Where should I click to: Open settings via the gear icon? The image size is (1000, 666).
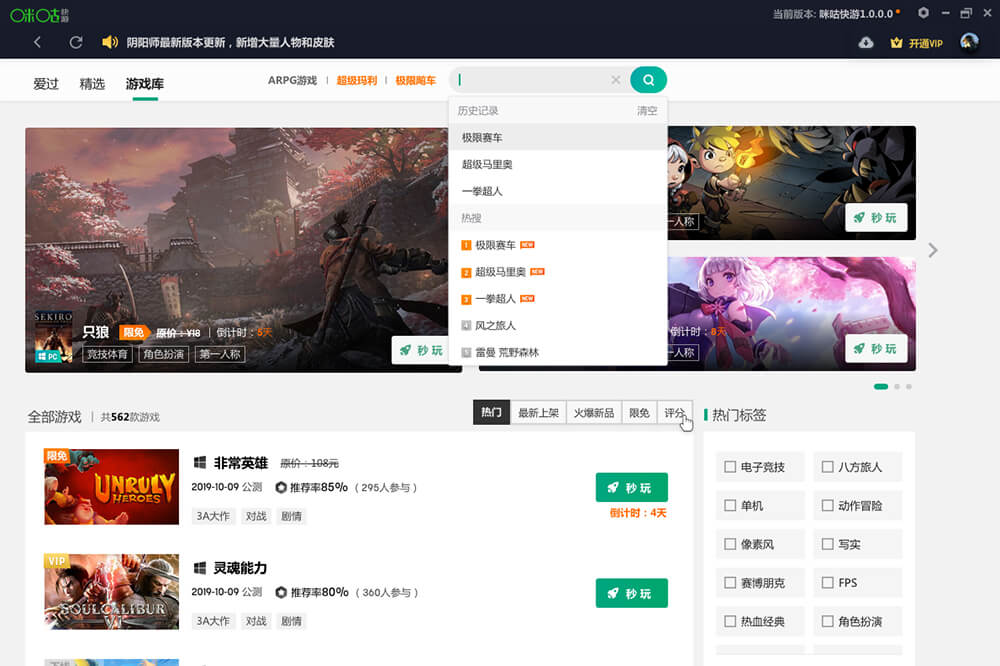[x=922, y=13]
